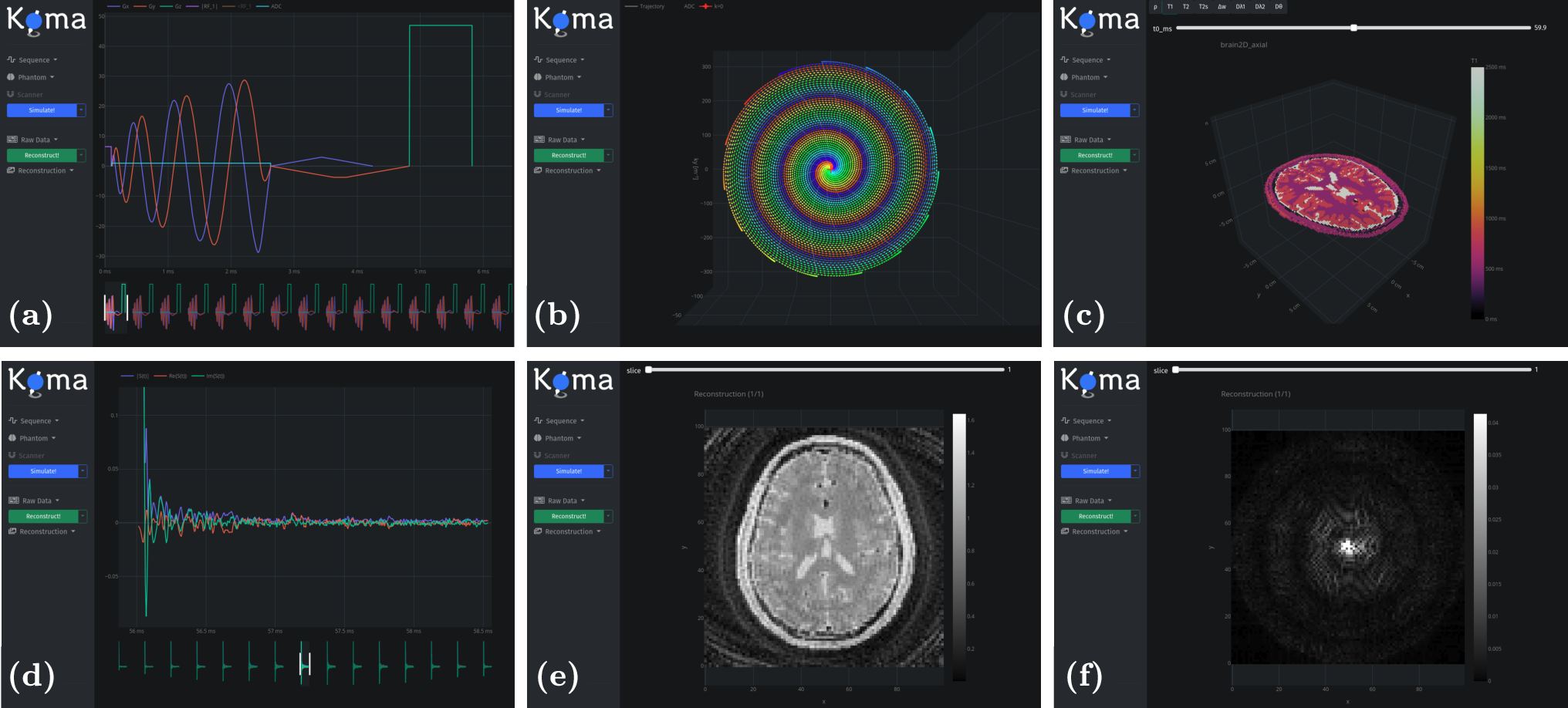Click the Sequence waveform icon in panel (f)
Image resolution: width=1568 pixels, height=708 pixels.
point(1065,420)
